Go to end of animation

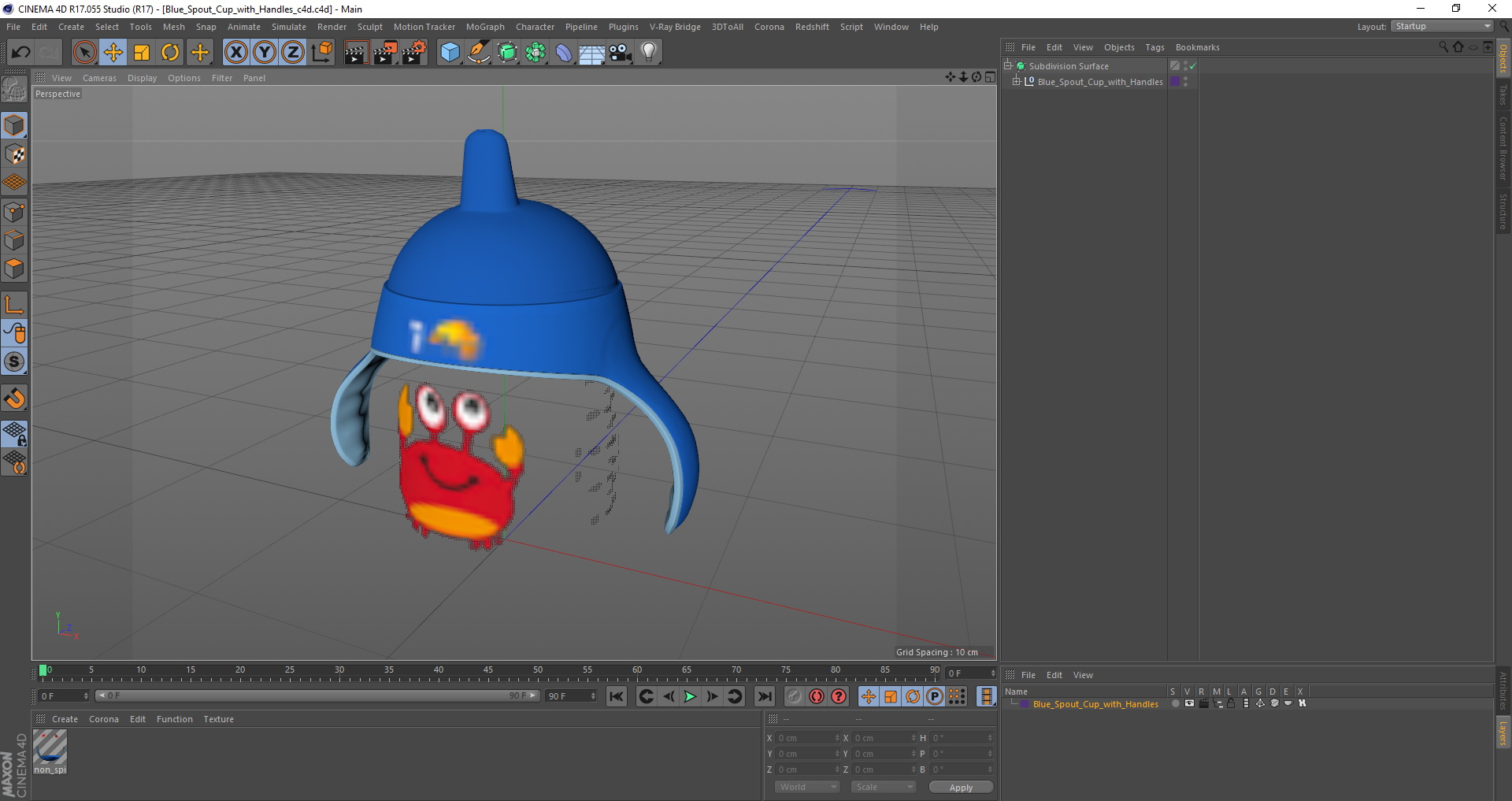(x=764, y=696)
